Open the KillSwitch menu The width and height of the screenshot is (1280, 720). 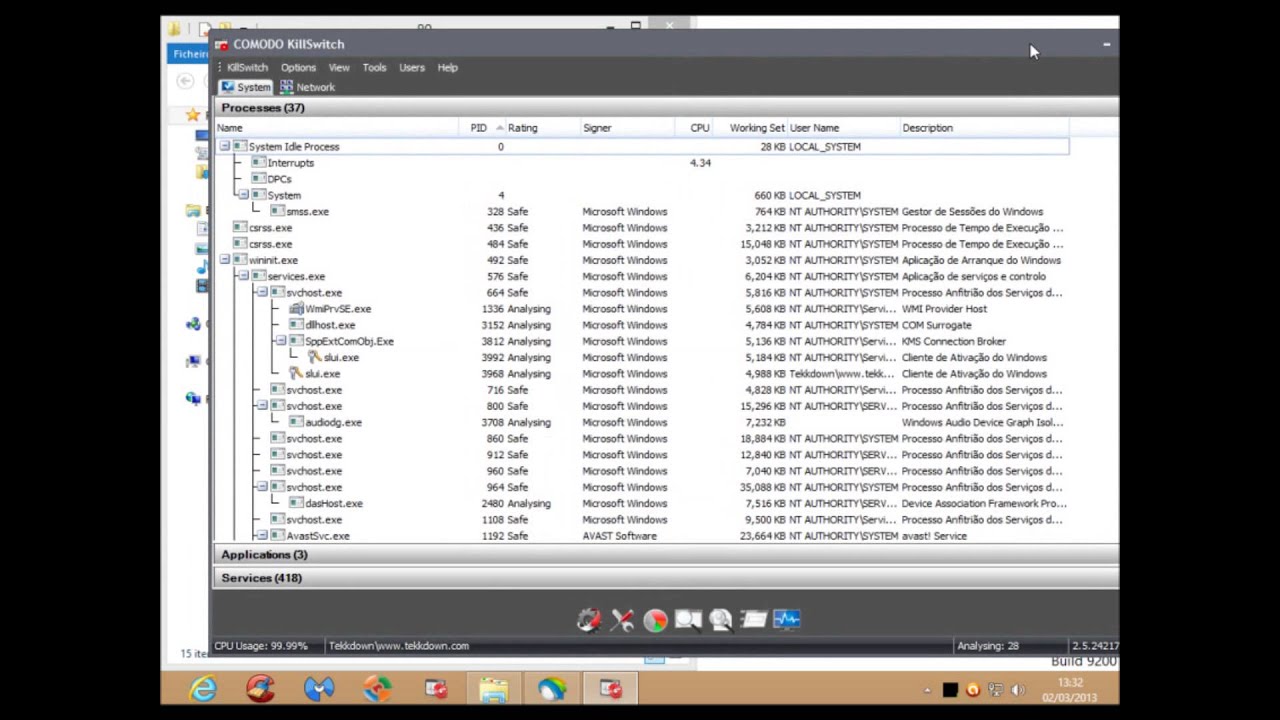coord(247,67)
